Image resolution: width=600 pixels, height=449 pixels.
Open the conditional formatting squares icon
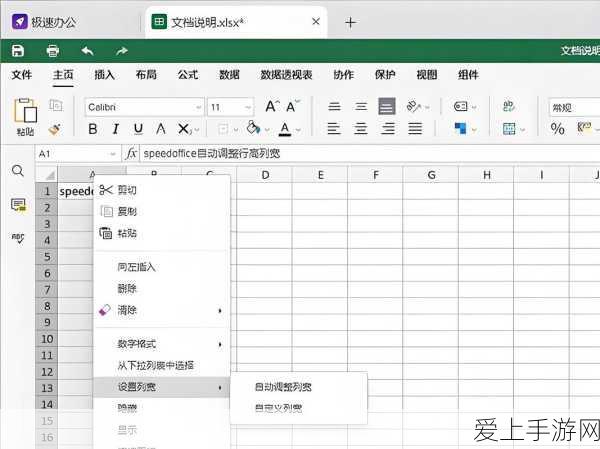(460, 128)
